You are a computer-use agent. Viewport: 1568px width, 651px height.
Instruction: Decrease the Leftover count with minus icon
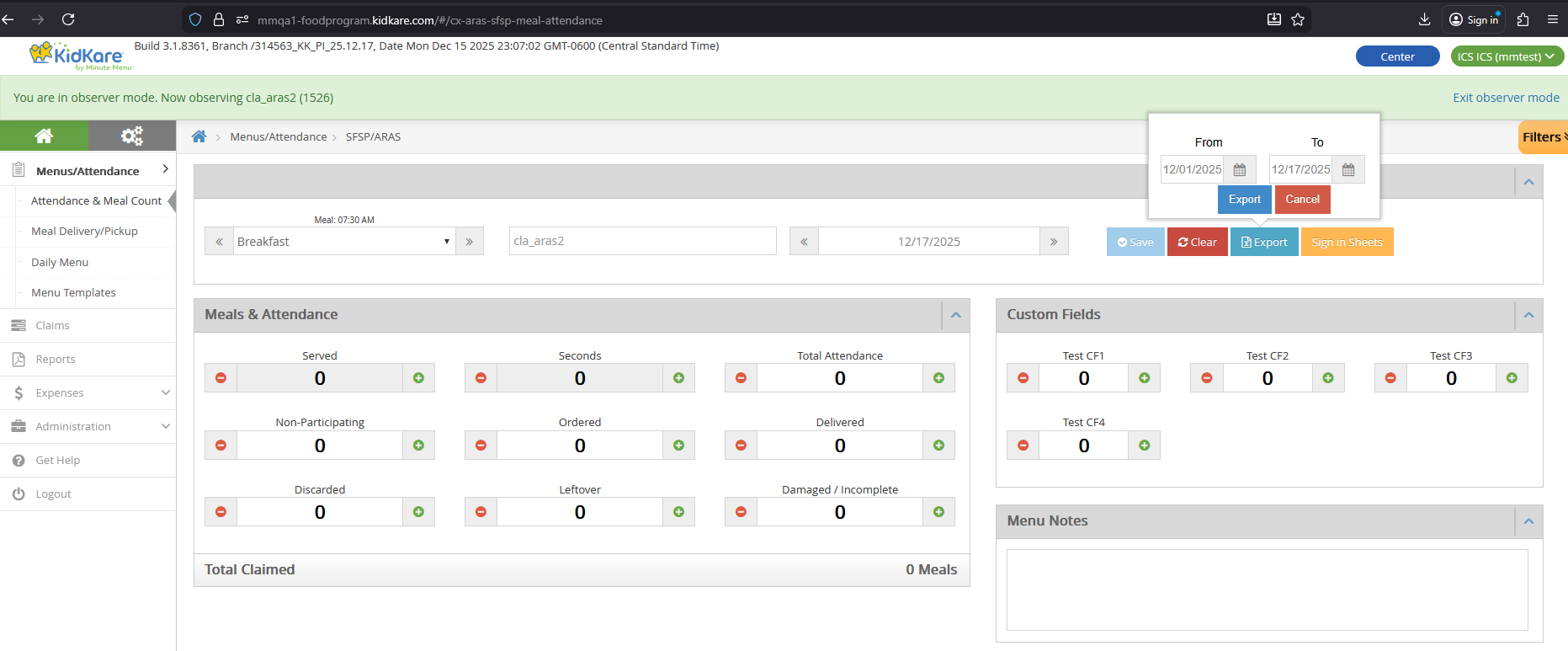[x=481, y=512]
